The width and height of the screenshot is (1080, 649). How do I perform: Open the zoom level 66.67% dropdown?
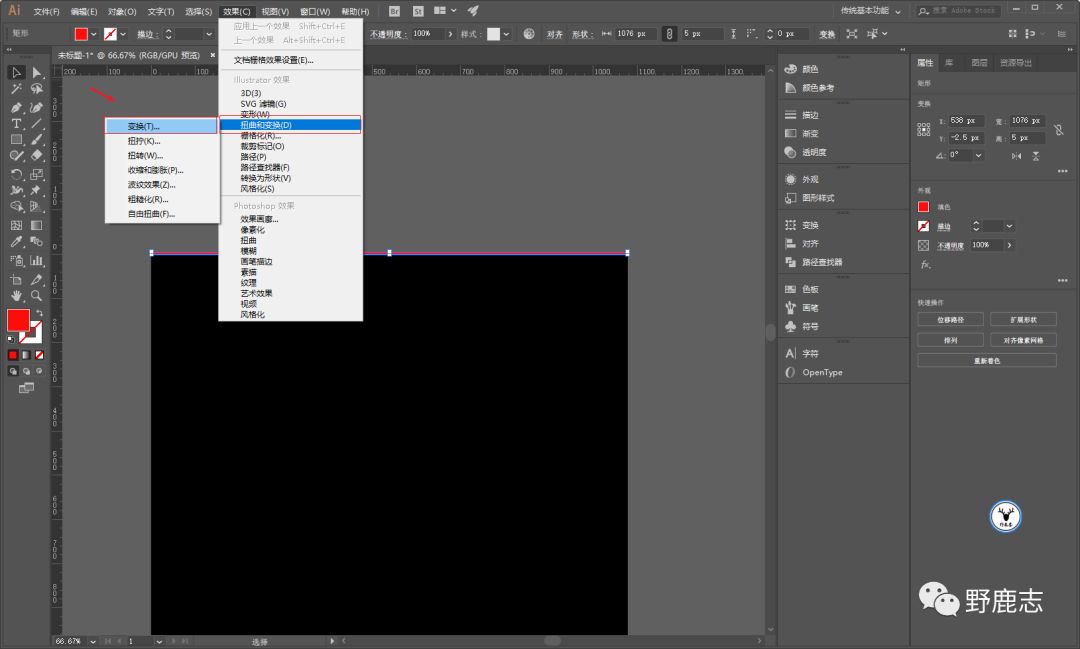(93, 641)
